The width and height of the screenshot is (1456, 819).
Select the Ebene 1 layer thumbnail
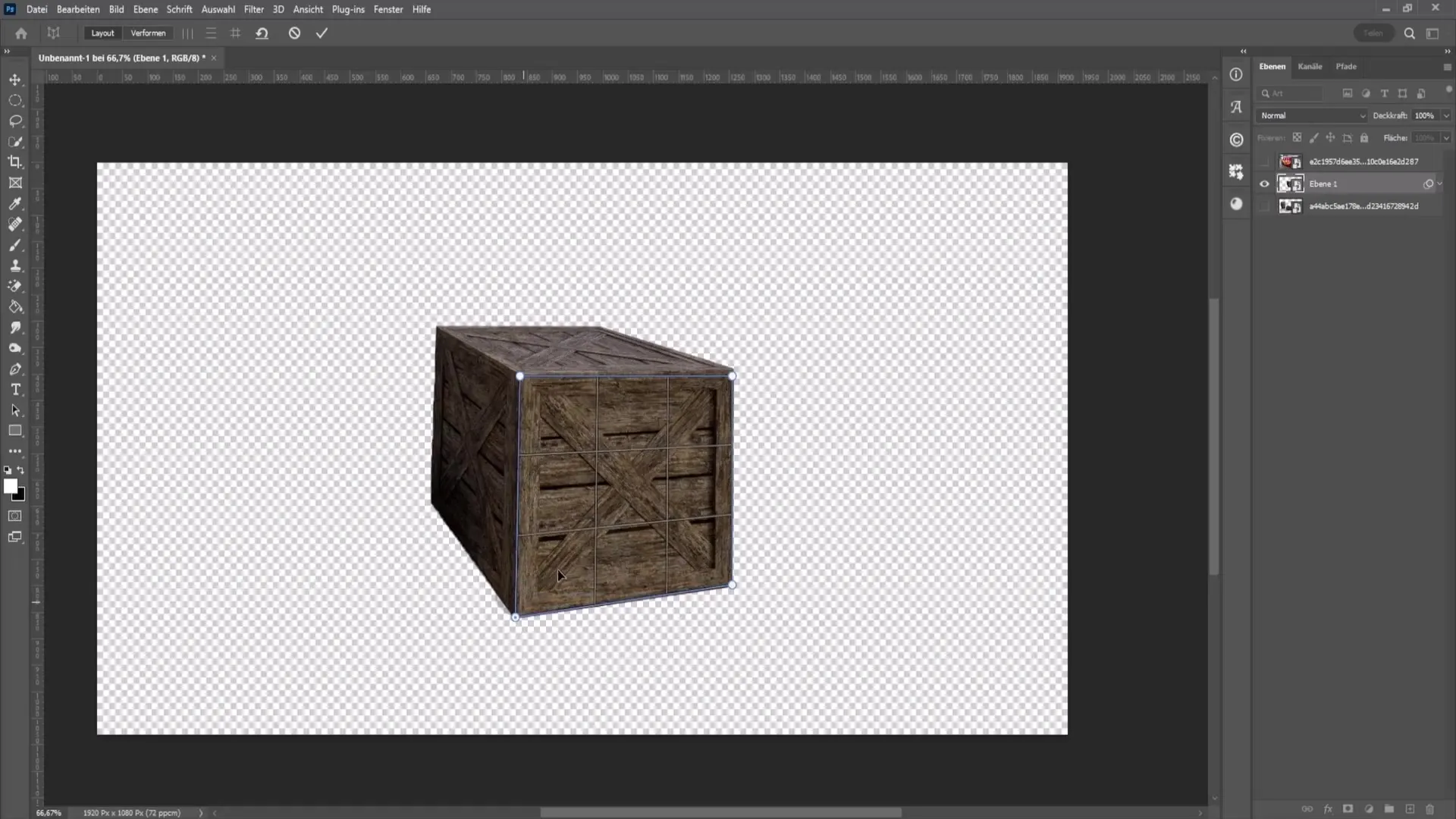click(1290, 184)
